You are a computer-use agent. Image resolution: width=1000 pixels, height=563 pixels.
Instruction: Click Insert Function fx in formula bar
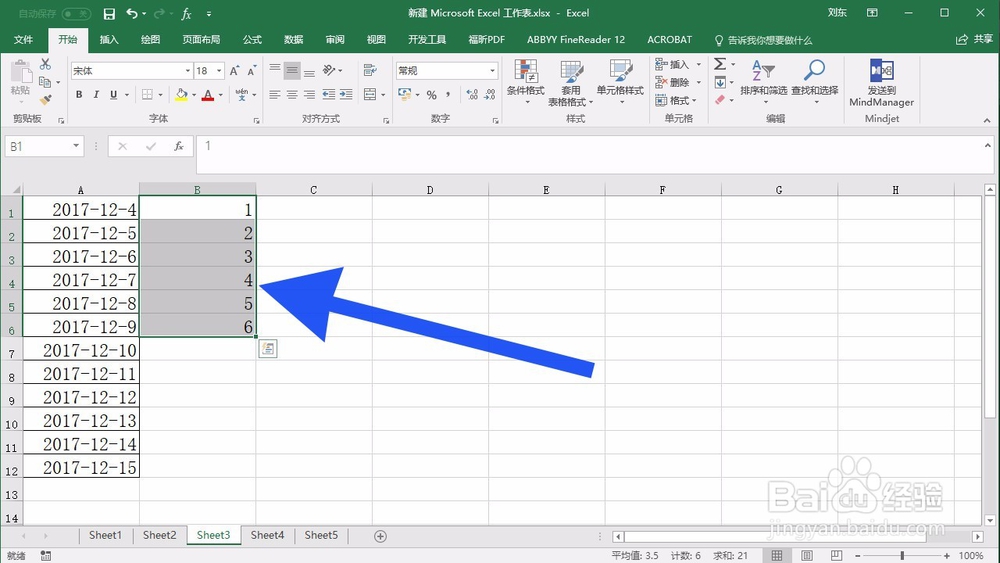(x=179, y=147)
